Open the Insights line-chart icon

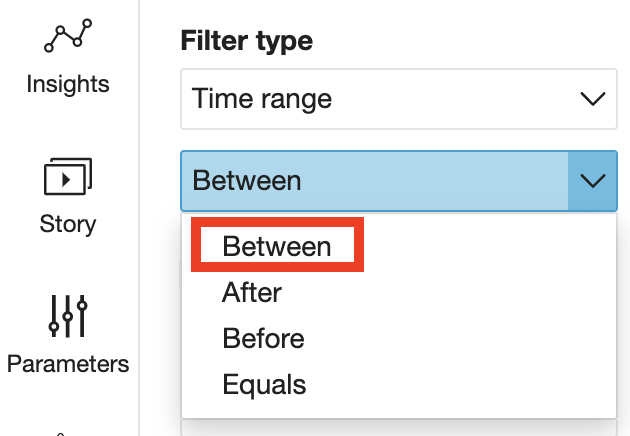pyautogui.click(x=68, y=35)
